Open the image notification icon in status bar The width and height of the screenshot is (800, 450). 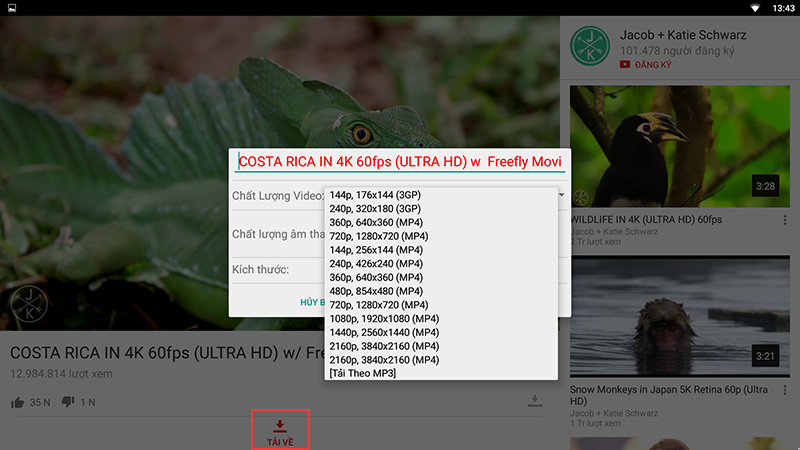[x=12, y=8]
